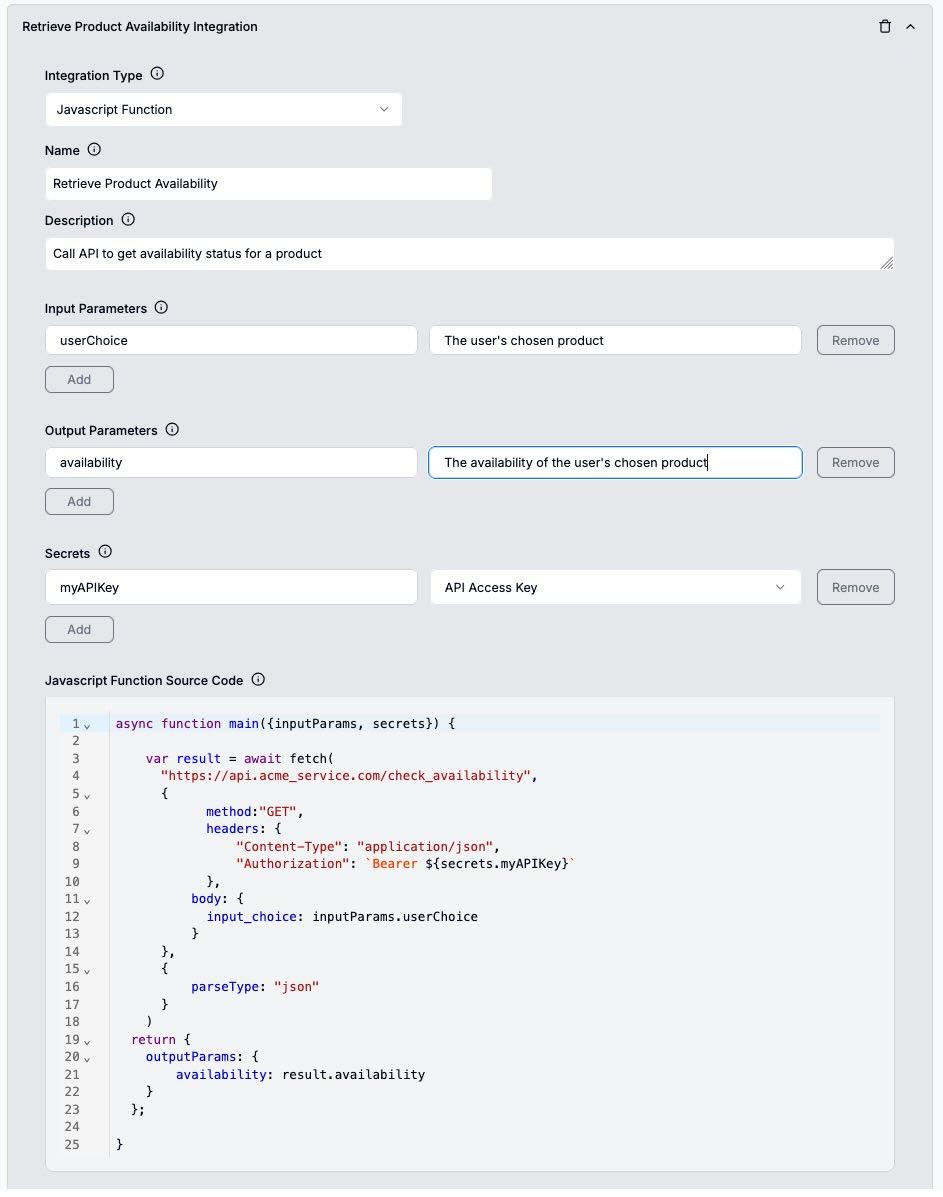This screenshot has height=1197, width=943.
Task: Show info tooltip for Secrets
Action: click(x=105, y=552)
